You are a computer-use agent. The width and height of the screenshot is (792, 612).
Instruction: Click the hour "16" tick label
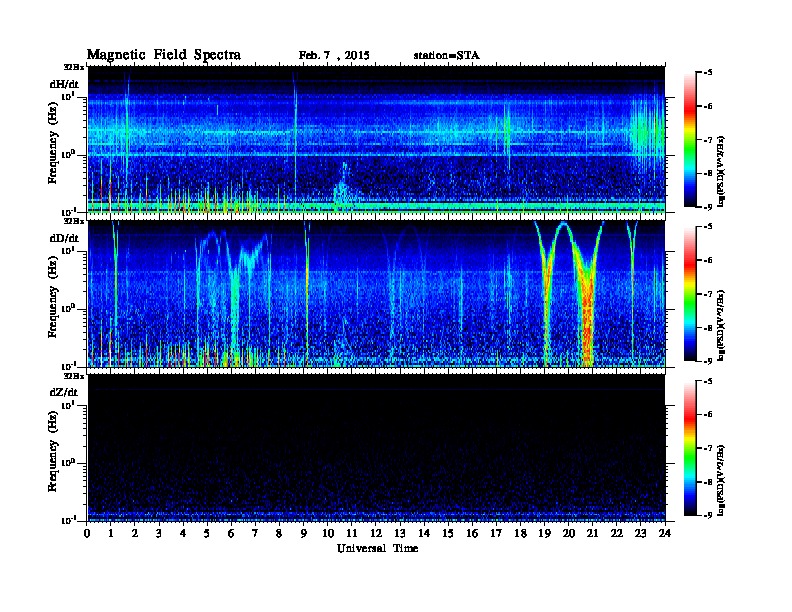472,533
